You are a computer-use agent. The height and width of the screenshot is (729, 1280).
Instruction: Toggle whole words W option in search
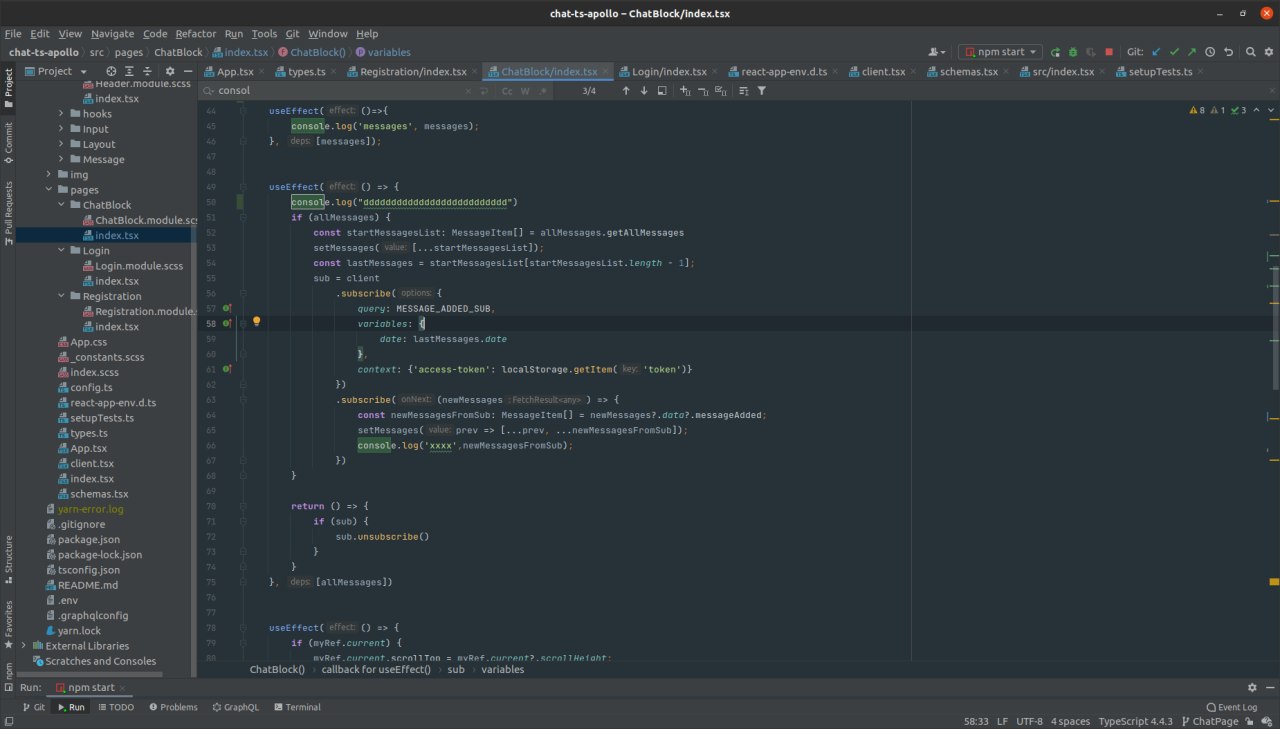(x=525, y=91)
